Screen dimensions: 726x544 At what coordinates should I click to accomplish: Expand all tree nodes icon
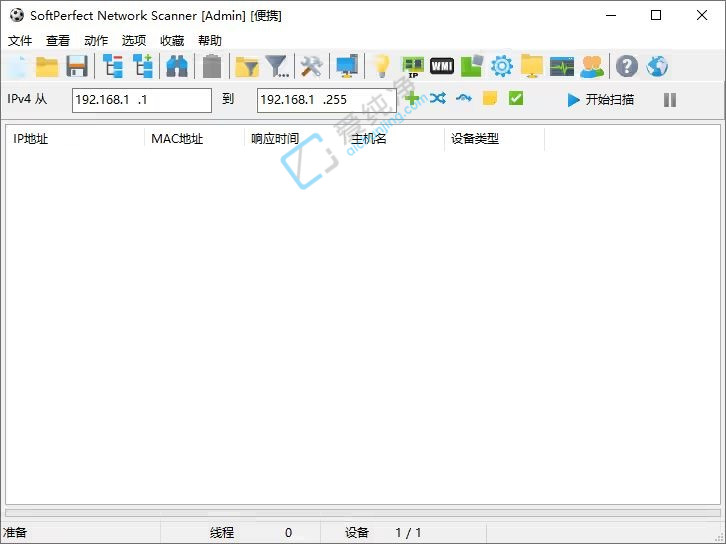143,67
